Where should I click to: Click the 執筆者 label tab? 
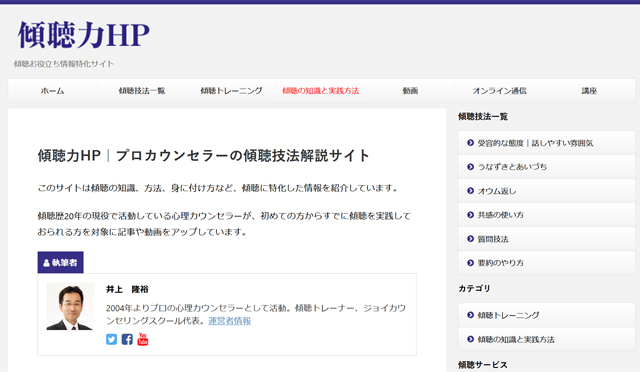[x=60, y=262]
